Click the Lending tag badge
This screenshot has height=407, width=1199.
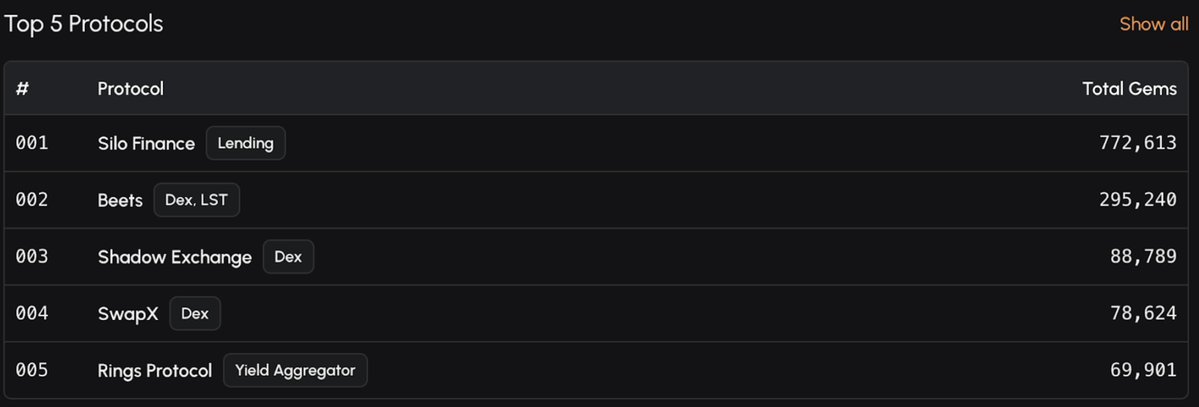245,143
